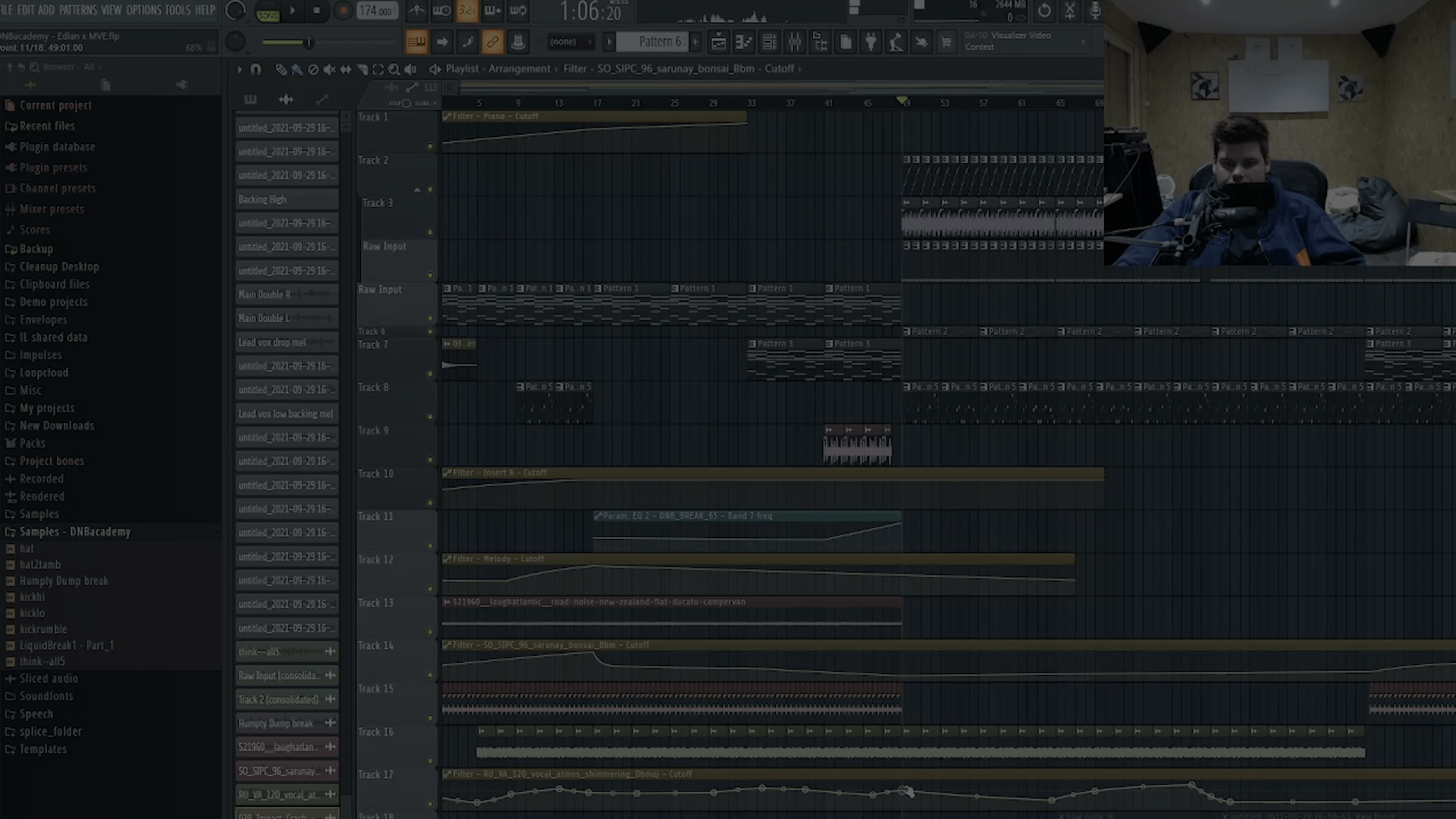The image size is (1456, 819).
Task: Open the tempo tapper icon
Action: 896,42
